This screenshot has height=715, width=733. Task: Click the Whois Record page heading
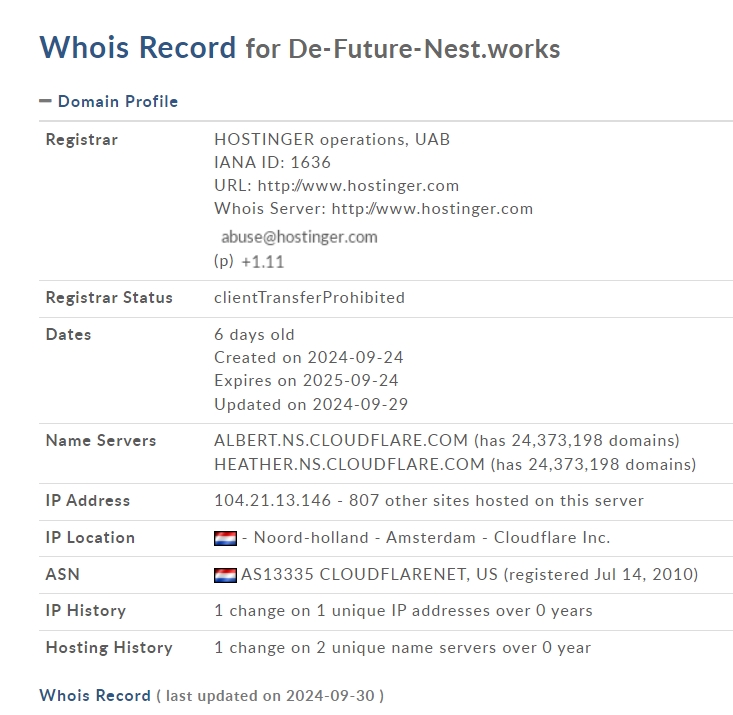(x=138, y=47)
